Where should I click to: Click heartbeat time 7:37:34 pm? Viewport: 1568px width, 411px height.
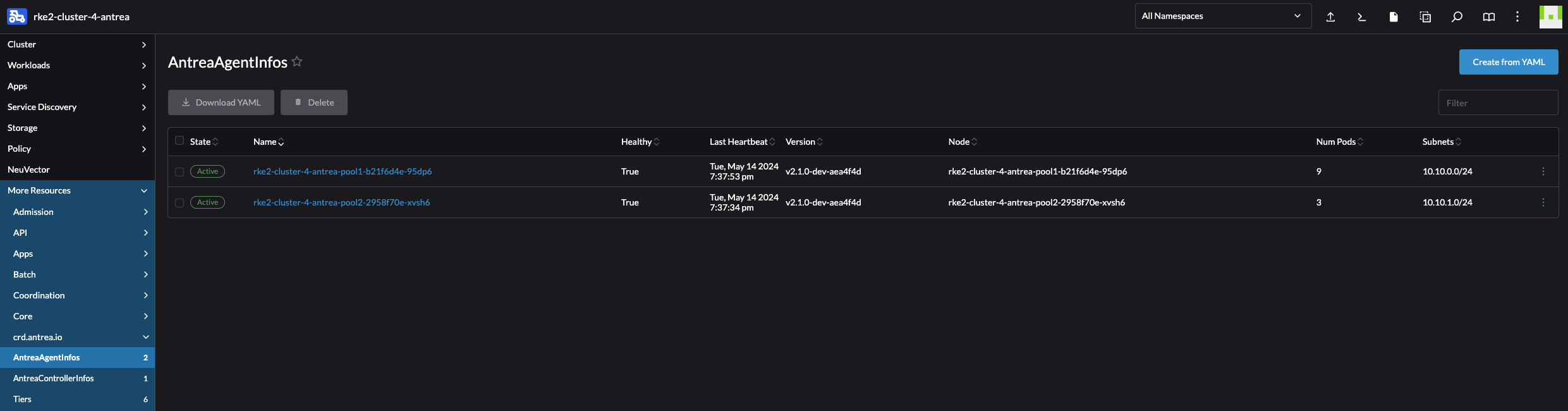[x=731, y=207]
